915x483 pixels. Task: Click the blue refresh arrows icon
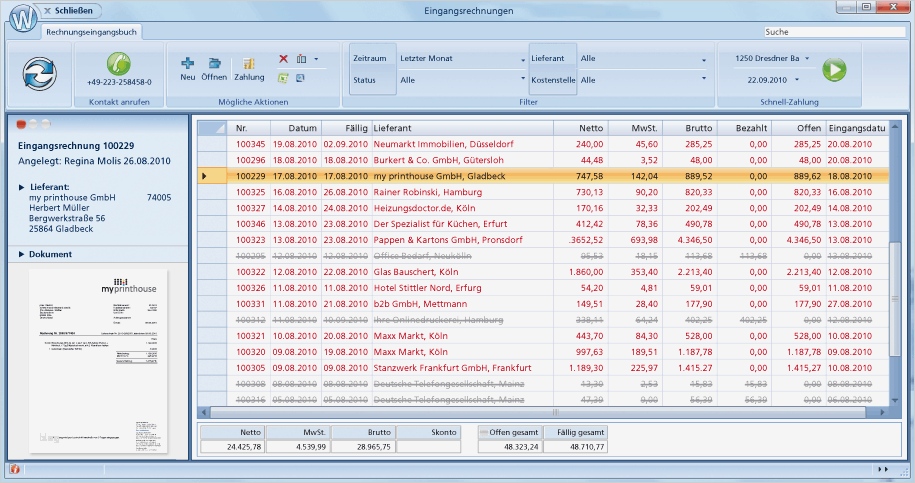38,75
